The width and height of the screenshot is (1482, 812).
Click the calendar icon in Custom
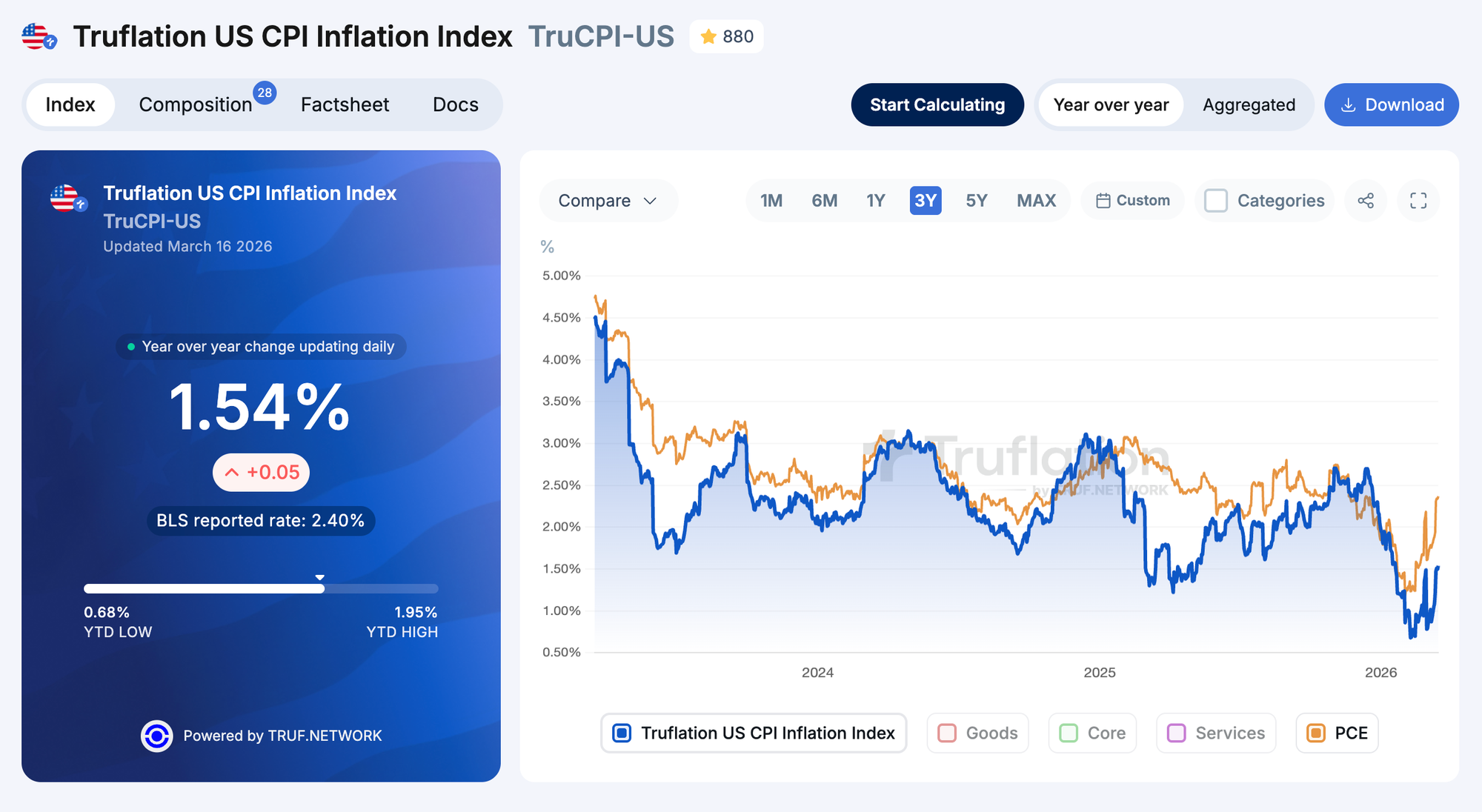tap(1103, 201)
